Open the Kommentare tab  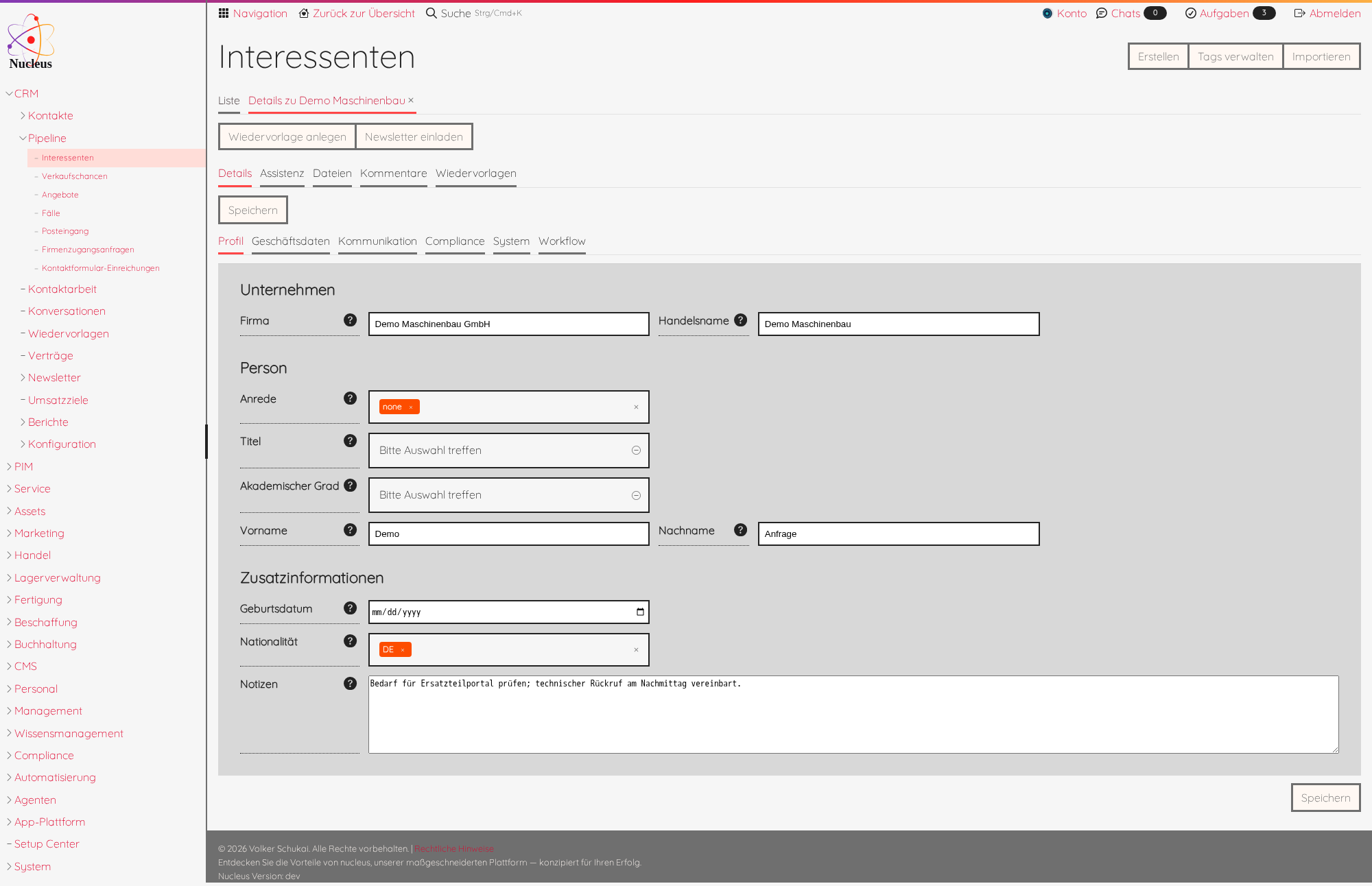[394, 173]
